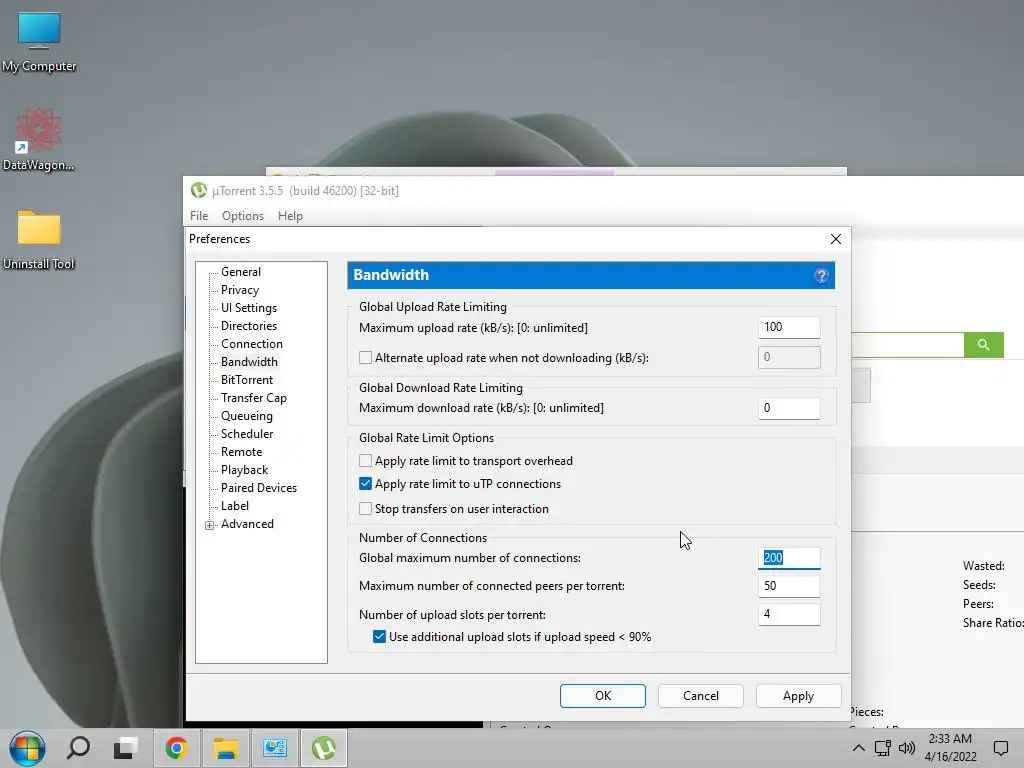This screenshot has height=768, width=1024.
Task: Click Global maximum number of connections field
Action: tap(789, 558)
